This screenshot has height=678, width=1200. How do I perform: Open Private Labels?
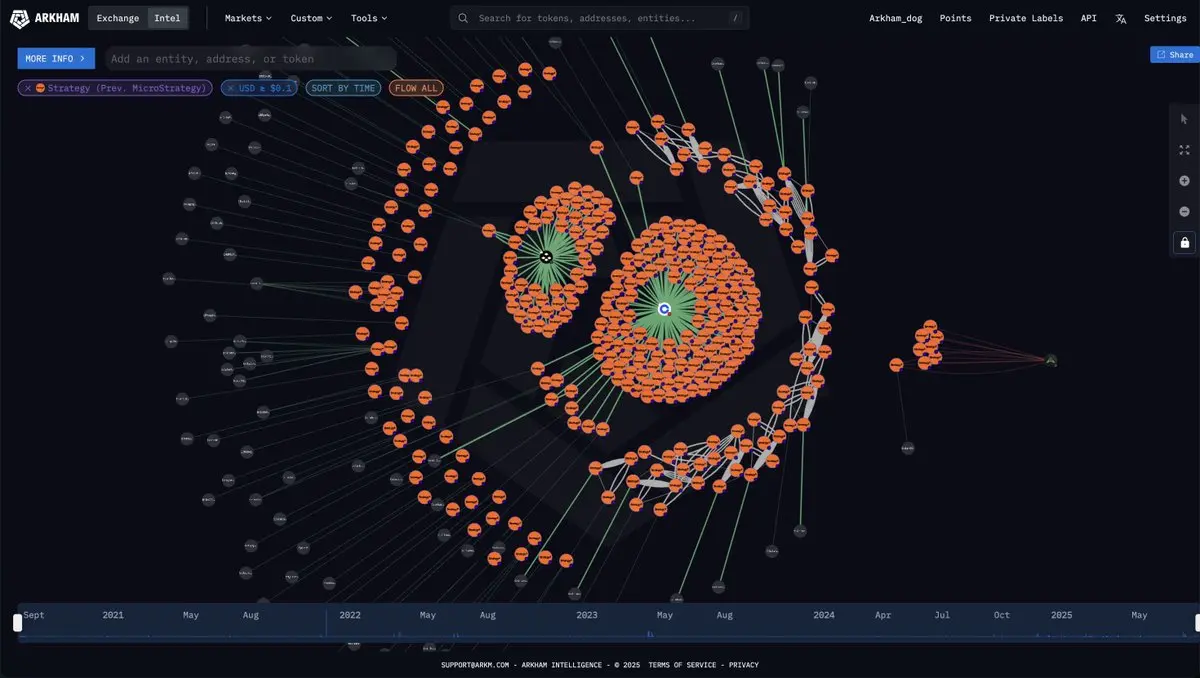(x=1026, y=18)
